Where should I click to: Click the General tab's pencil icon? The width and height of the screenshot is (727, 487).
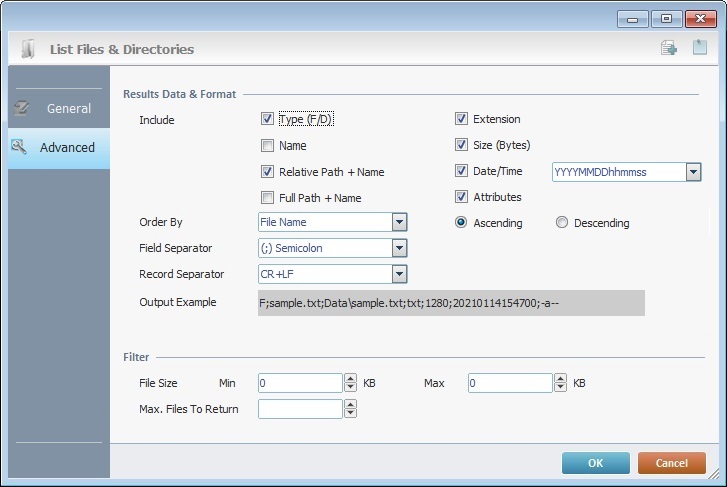click(x=20, y=108)
